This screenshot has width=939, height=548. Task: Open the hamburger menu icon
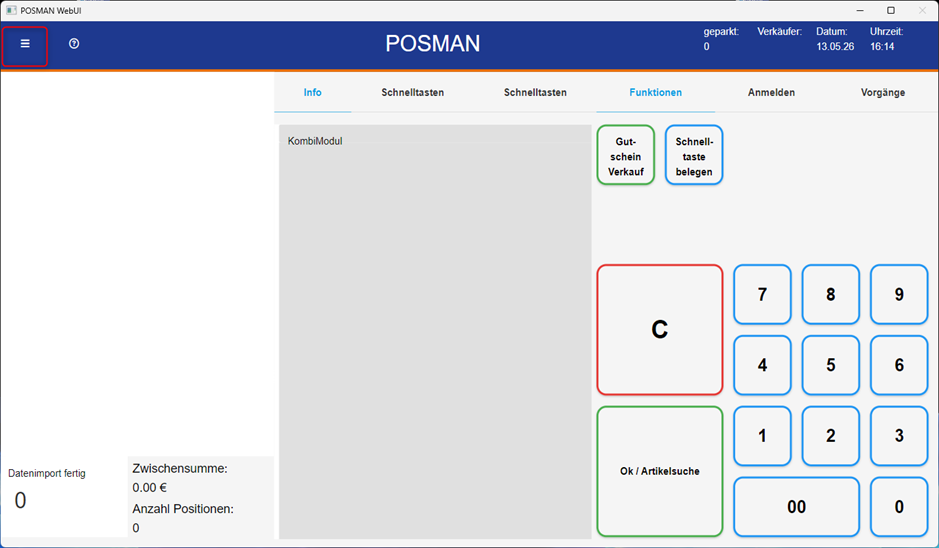tap(25, 44)
